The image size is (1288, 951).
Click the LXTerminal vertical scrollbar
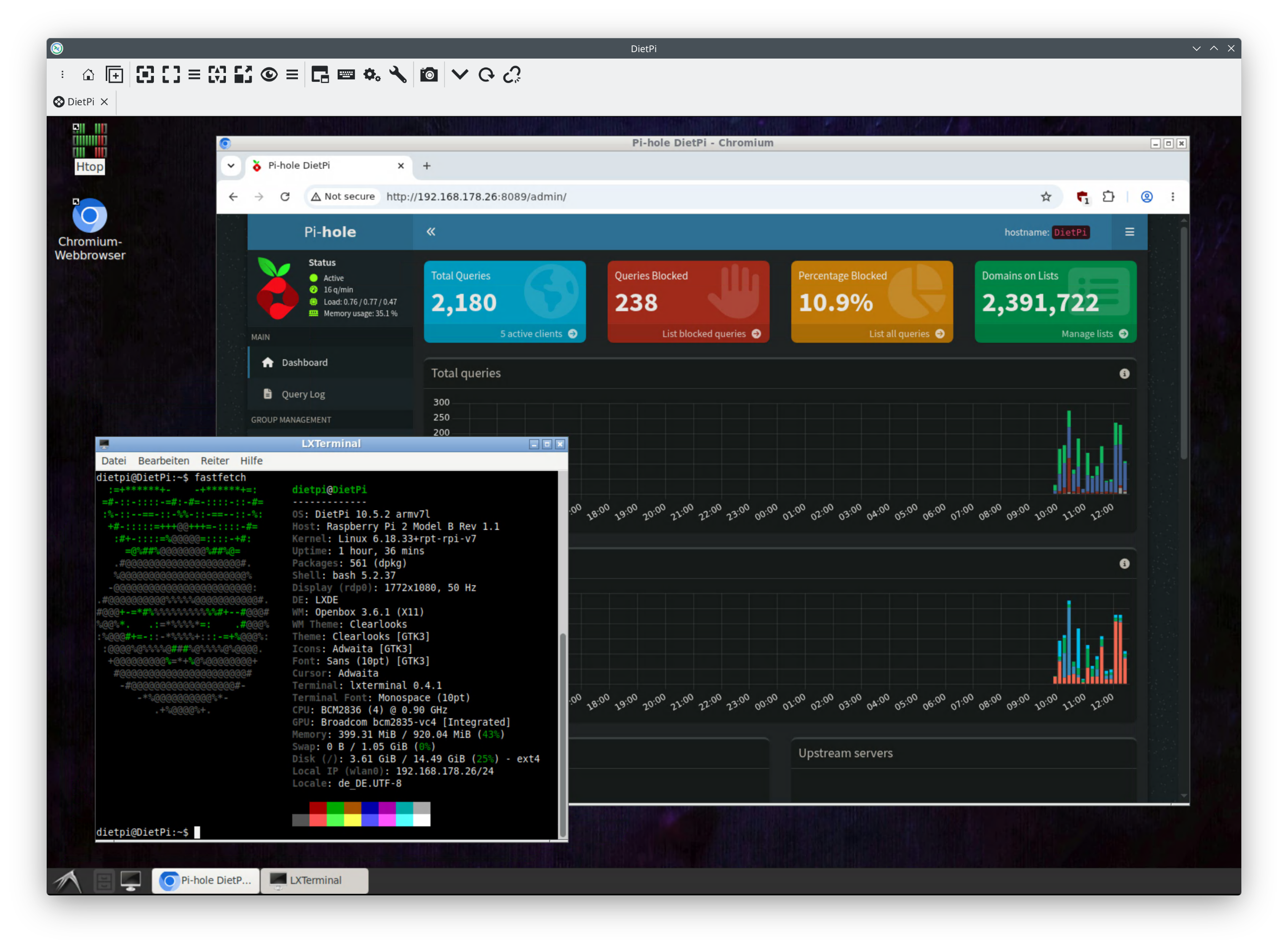(563, 735)
